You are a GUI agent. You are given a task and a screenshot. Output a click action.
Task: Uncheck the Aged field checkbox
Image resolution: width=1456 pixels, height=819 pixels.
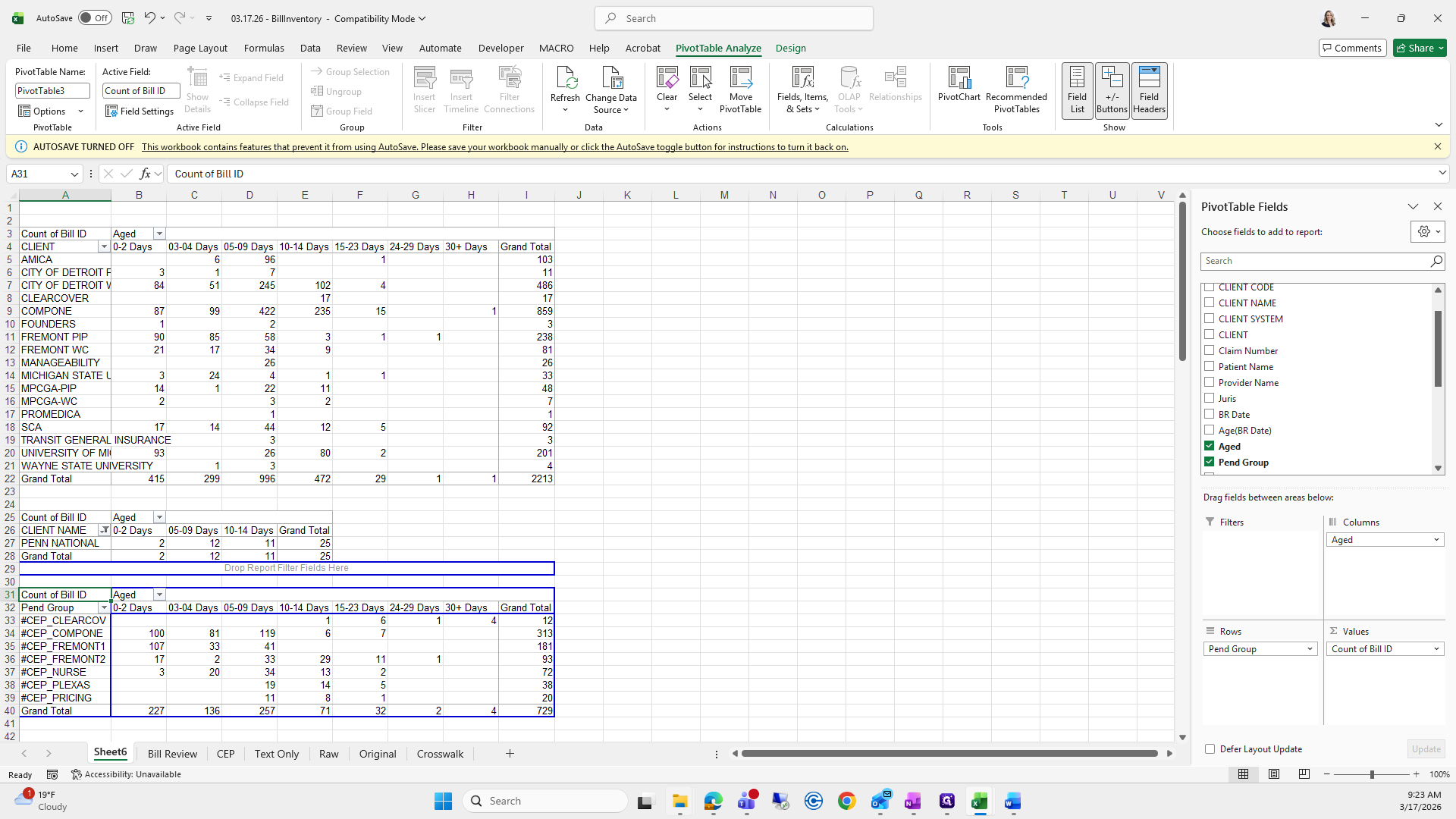point(1210,446)
